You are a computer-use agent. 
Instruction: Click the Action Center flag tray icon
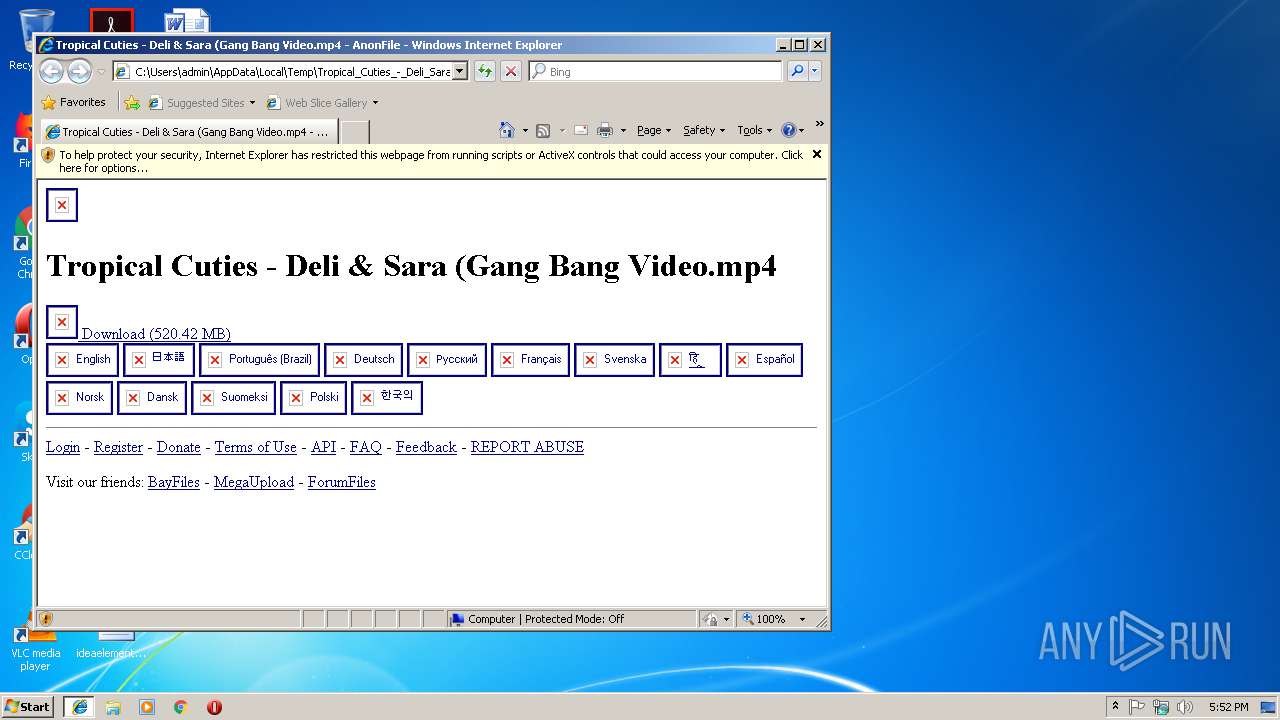[x=1137, y=706]
